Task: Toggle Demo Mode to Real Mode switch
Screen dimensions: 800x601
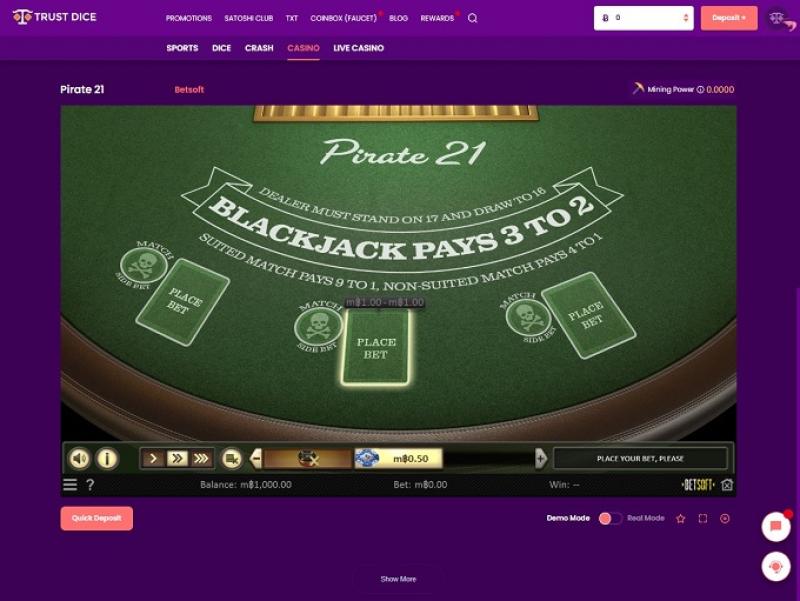Action: coord(610,518)
